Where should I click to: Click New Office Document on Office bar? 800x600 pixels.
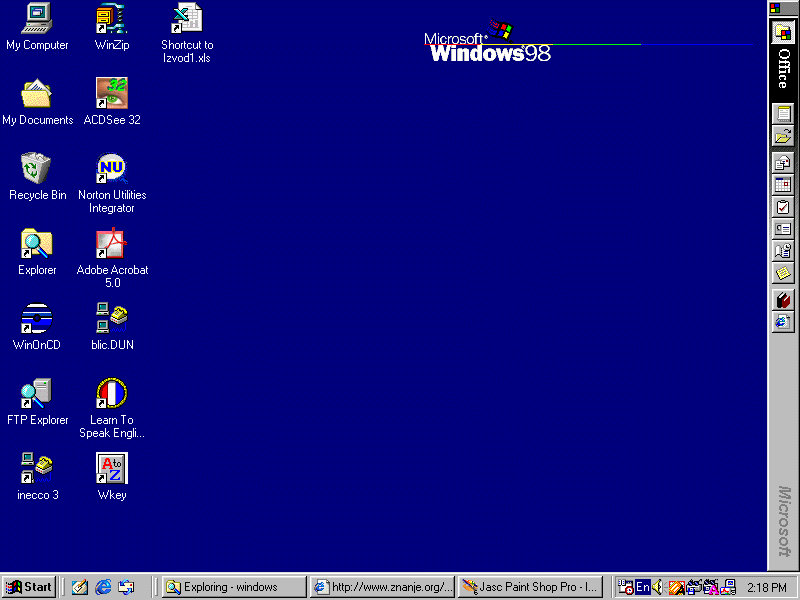[783, 113]
